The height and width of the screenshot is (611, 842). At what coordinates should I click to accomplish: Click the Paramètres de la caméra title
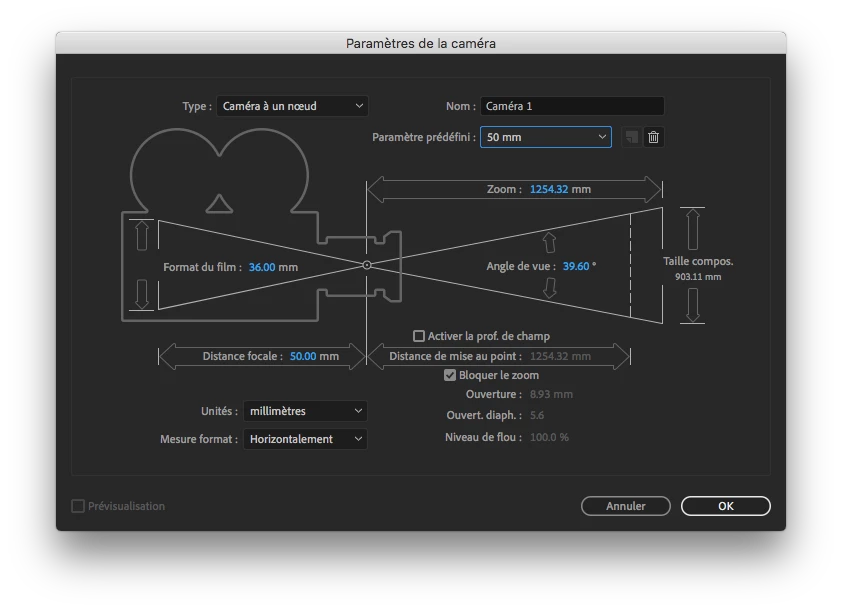point(420,43)
